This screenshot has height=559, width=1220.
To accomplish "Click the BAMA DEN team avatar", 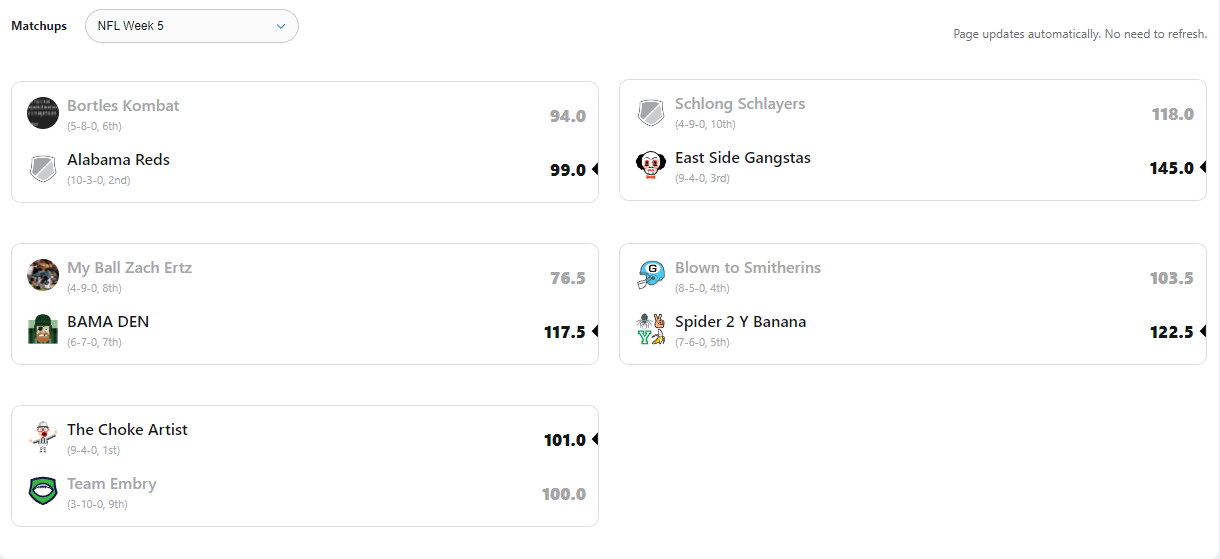I will click(x=43, y=329).
